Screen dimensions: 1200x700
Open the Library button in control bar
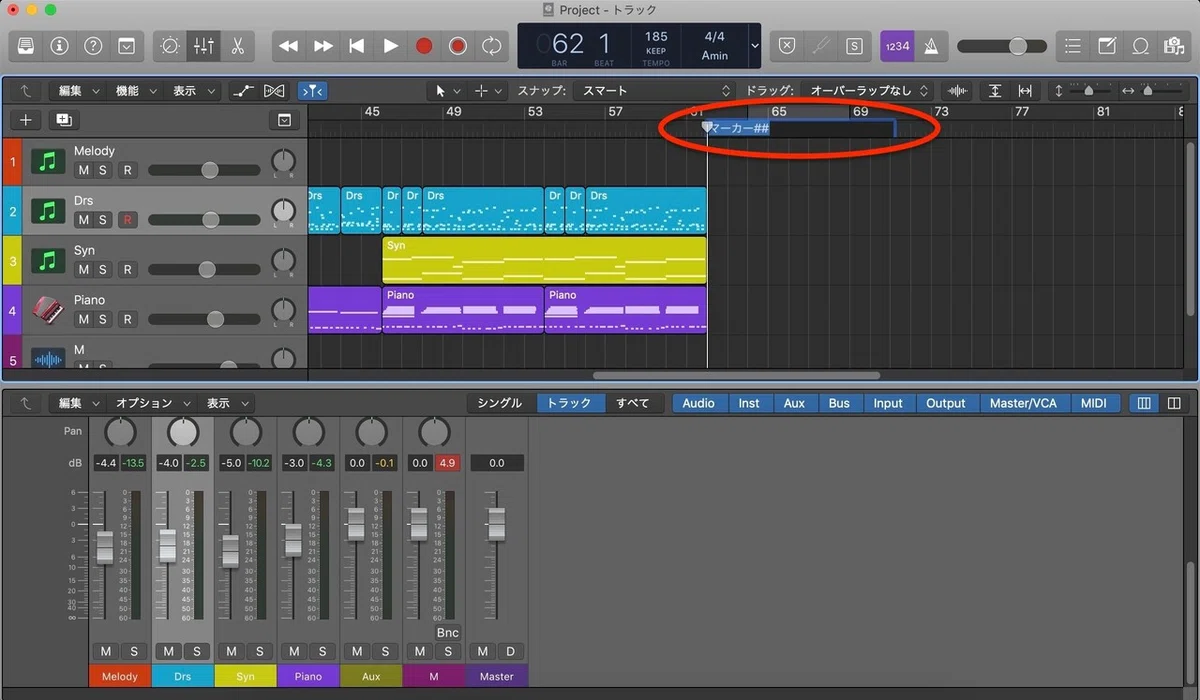coord(25,46)
